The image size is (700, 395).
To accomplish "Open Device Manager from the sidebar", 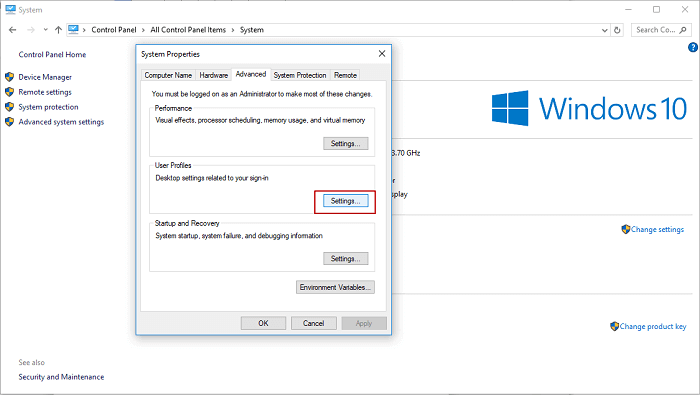I will coord(45,77).
